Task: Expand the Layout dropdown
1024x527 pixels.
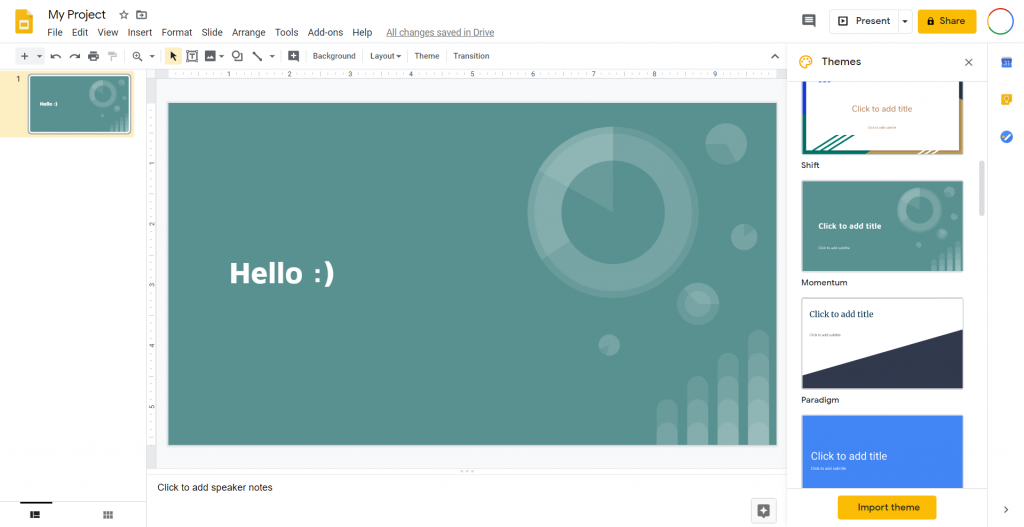Action: (x=385, y=56)
